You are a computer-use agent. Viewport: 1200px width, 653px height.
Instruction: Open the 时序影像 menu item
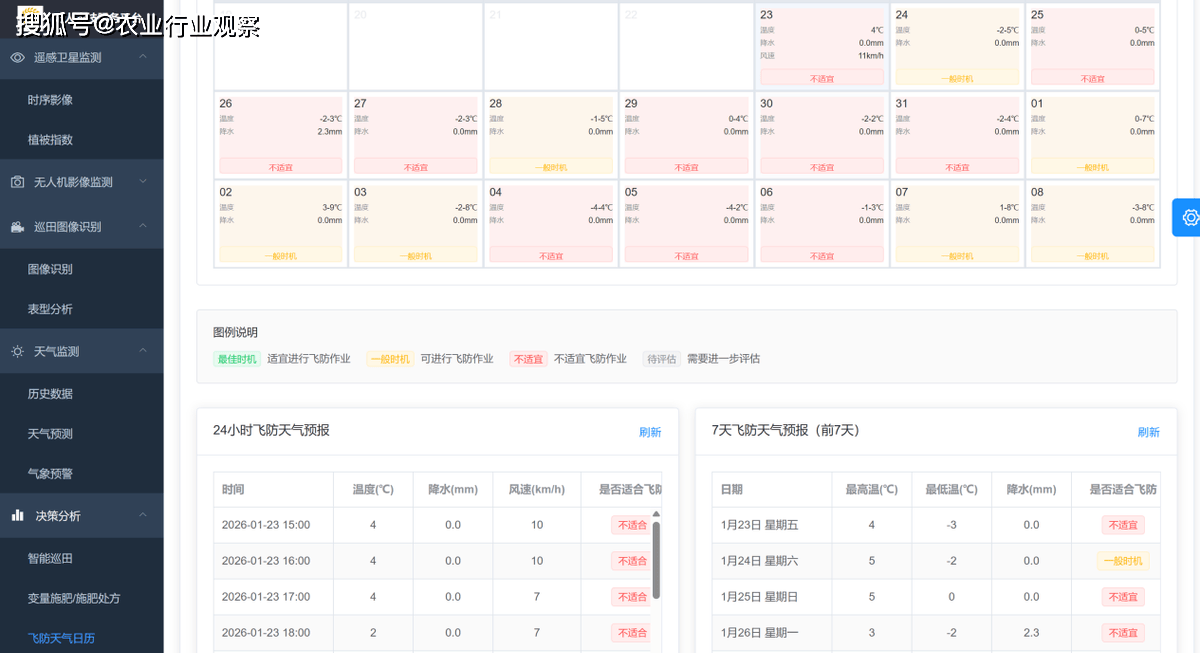click(x=50, y=100)
